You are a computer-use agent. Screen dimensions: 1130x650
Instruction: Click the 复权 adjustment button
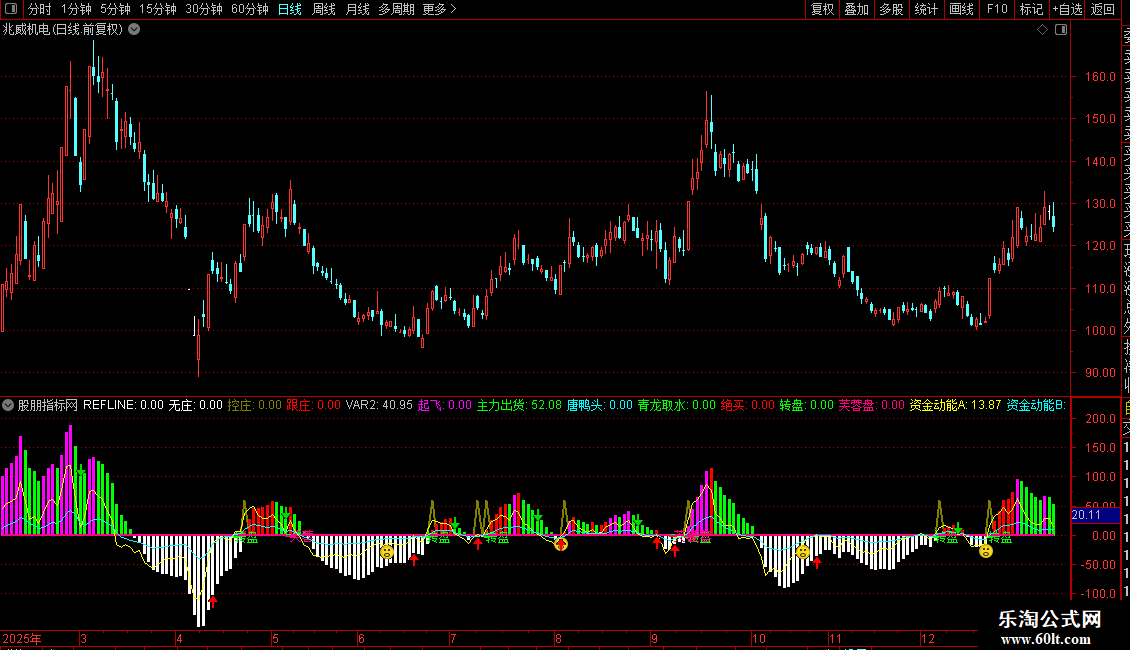822,9
